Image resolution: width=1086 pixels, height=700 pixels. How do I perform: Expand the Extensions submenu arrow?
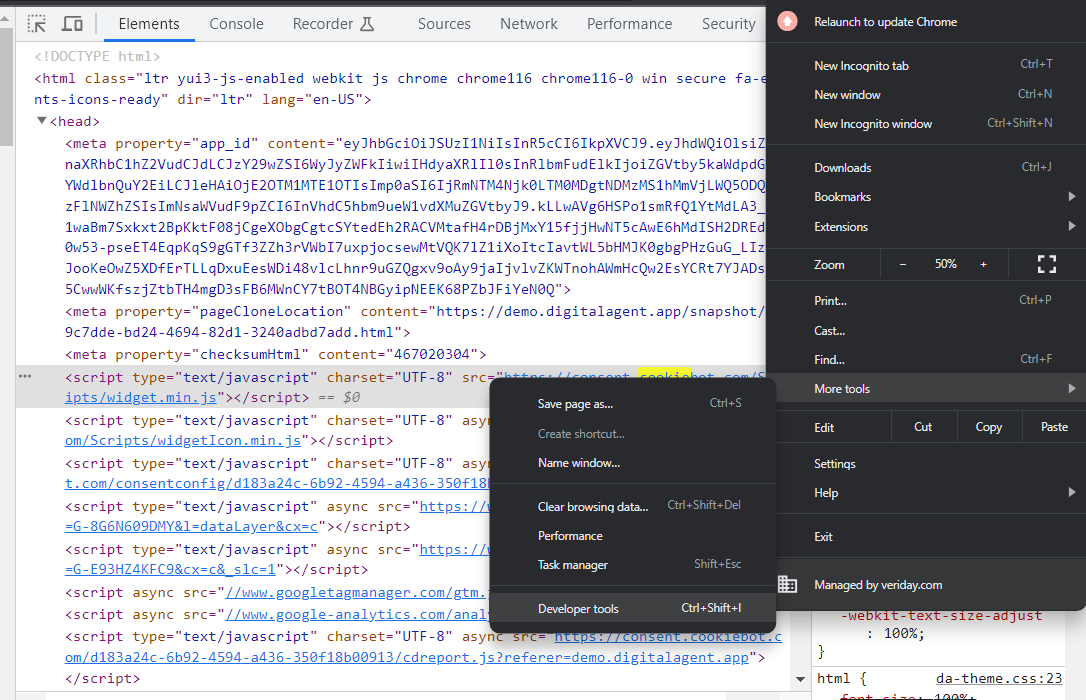[1071, 226]
